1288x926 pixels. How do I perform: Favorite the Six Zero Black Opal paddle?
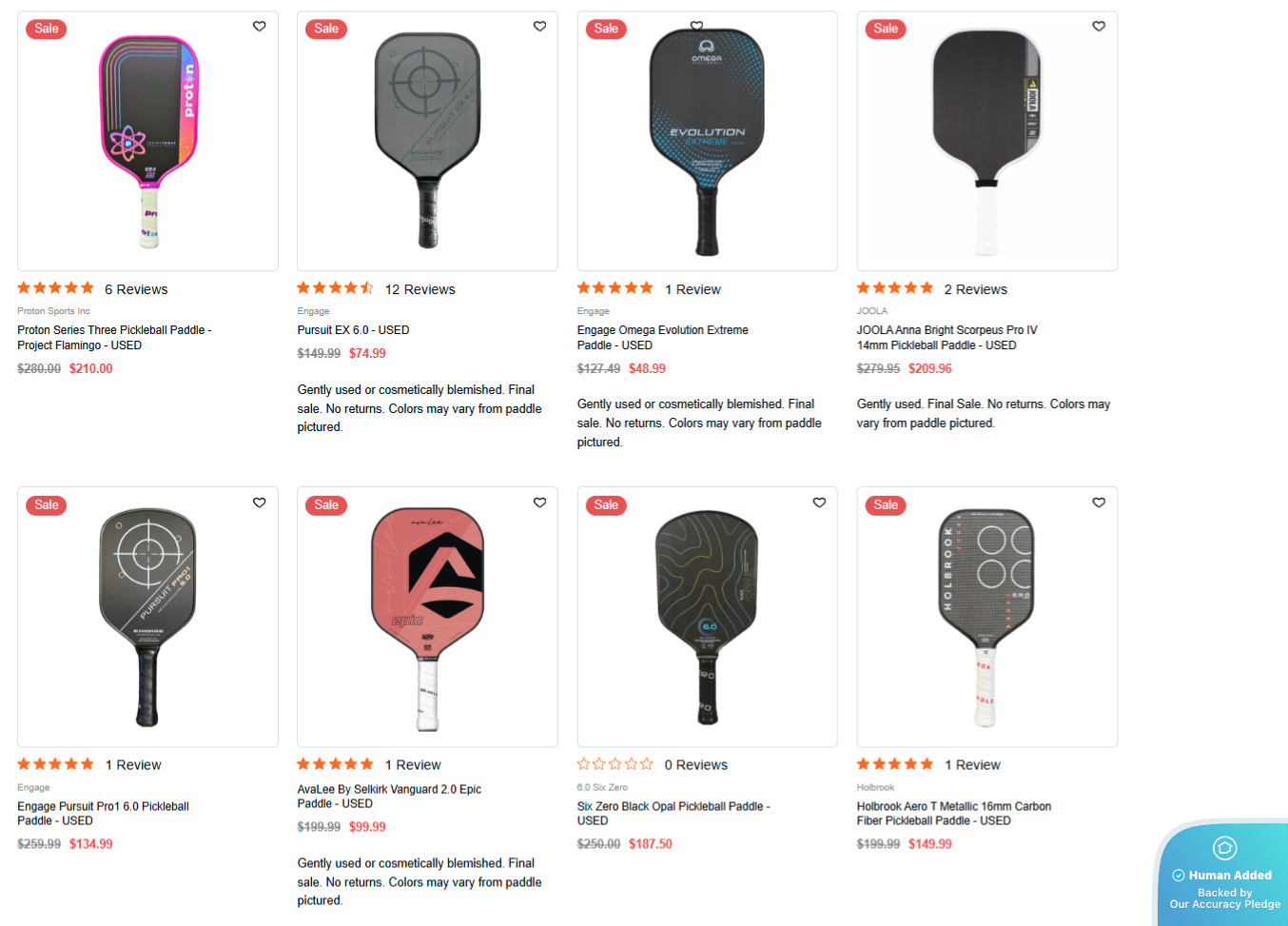tap(819, 502)
